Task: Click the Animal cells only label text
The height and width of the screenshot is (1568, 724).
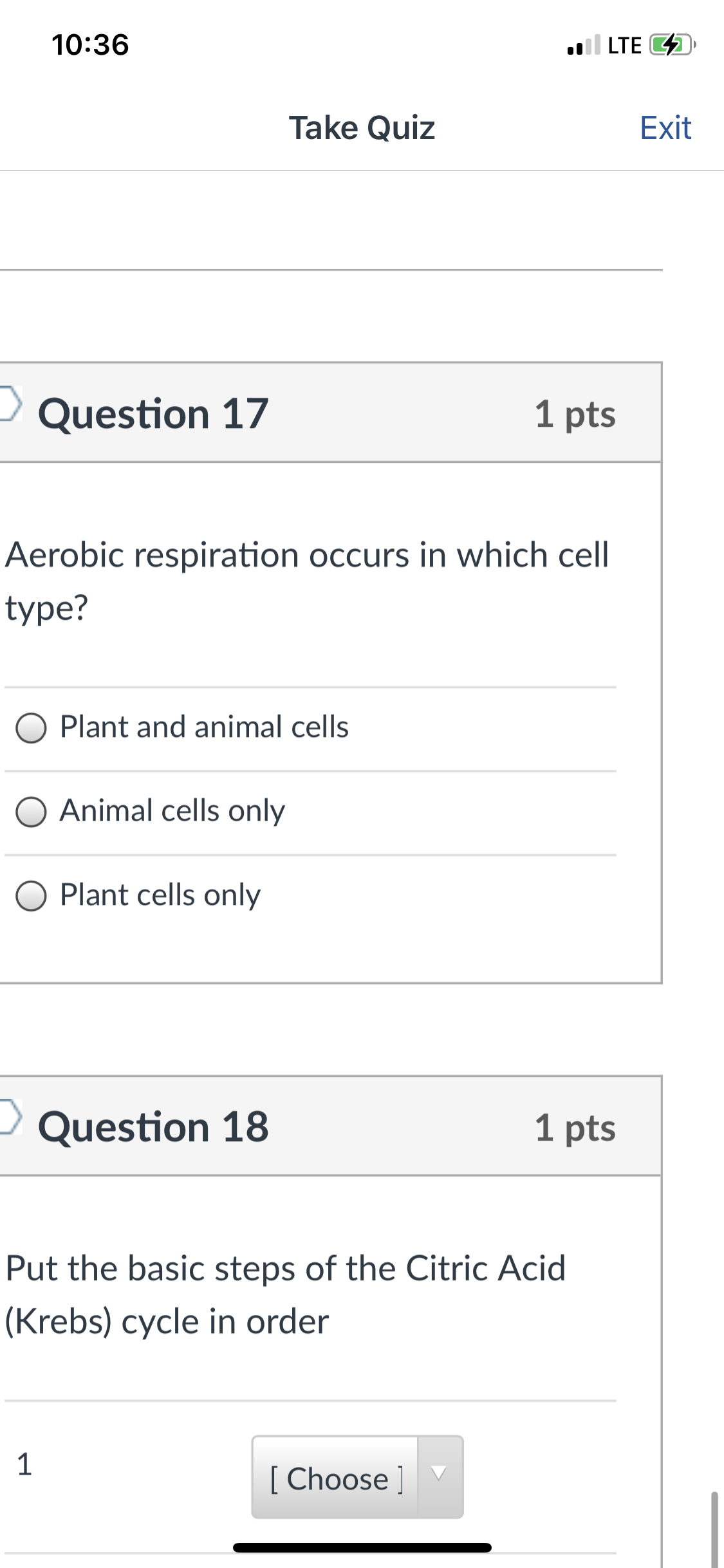Action: point(172,811)
